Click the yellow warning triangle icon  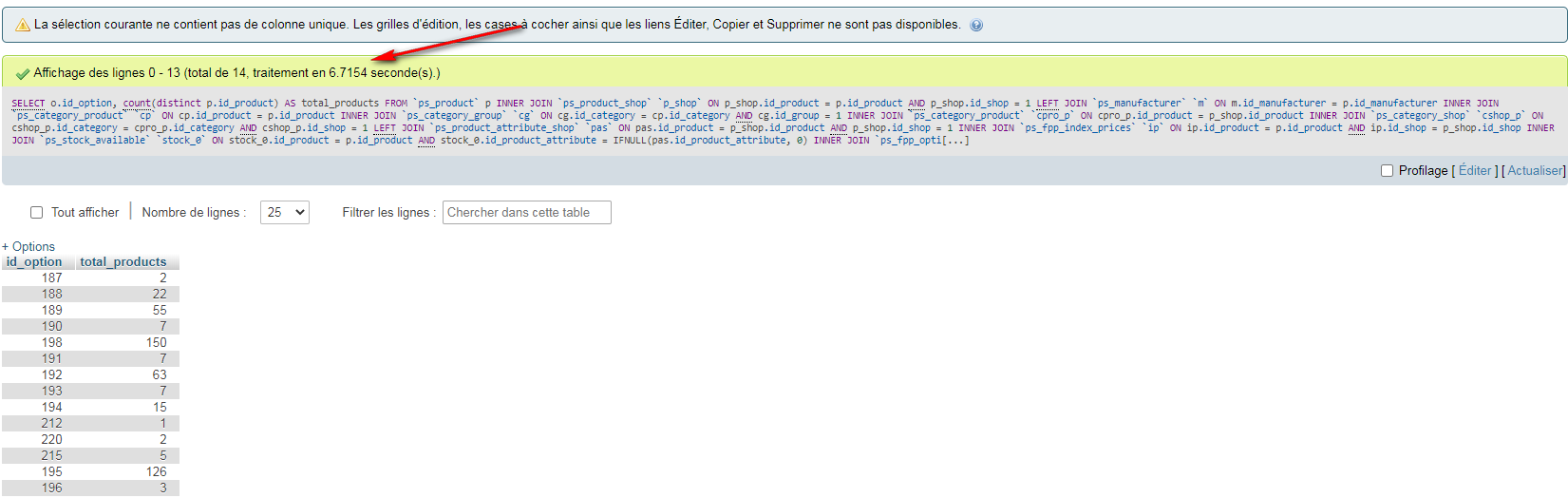tap(23, 25)
